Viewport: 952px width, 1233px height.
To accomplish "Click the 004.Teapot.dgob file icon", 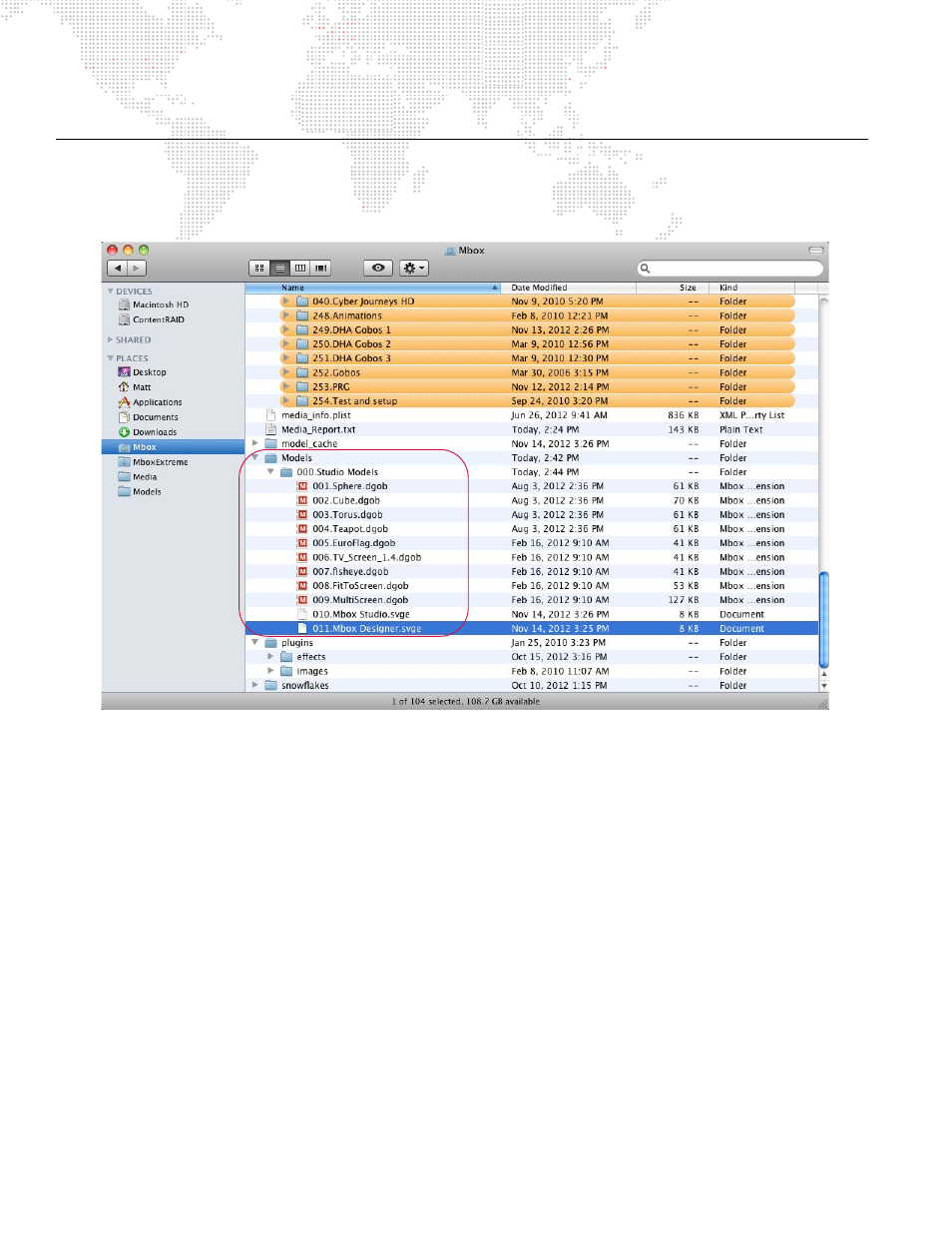I will click(x=302, y=529).
